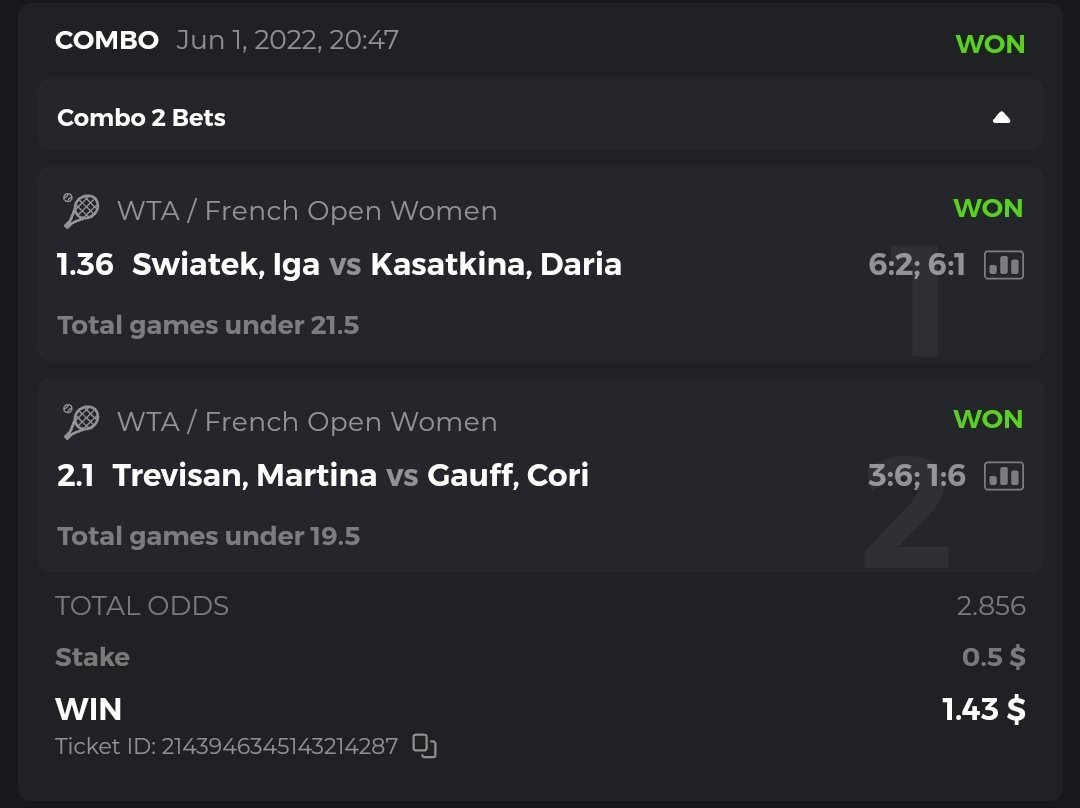
Task: Open statistics icon for Swiatek vs Kasatkina
Action: point(1003,265)
